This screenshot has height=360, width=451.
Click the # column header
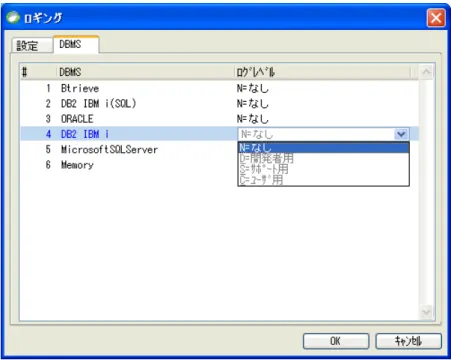pyautogui.click(x=38, y=72)
